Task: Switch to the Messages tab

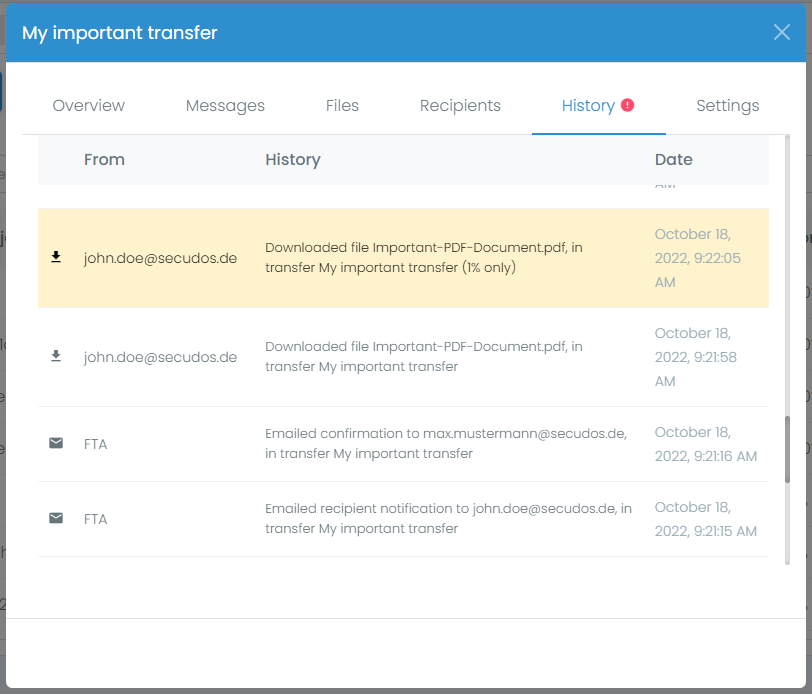Action: click(x=225, y=106)
